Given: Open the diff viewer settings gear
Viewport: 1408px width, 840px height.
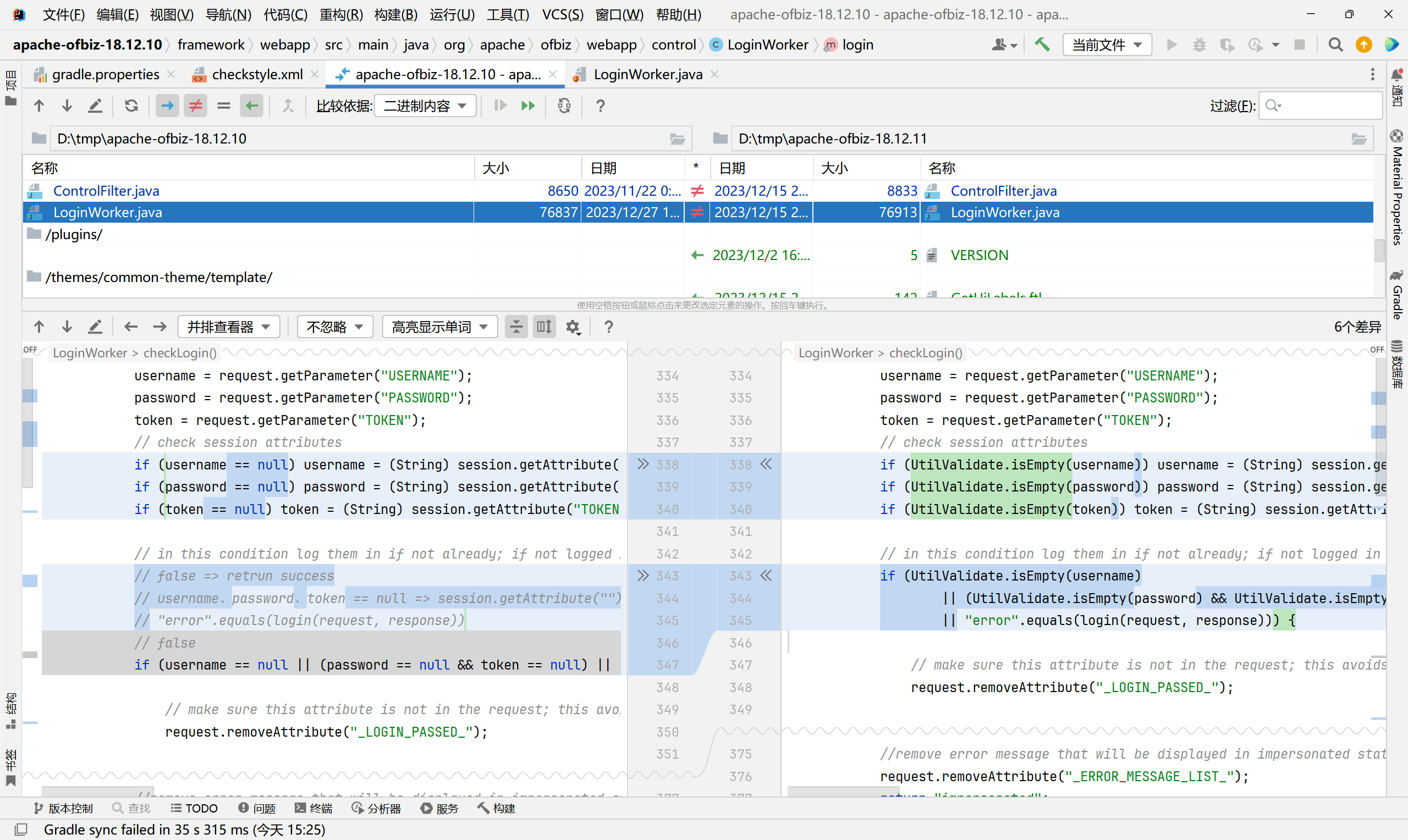Looking at the screenshot, I should (x=573, y=327).
